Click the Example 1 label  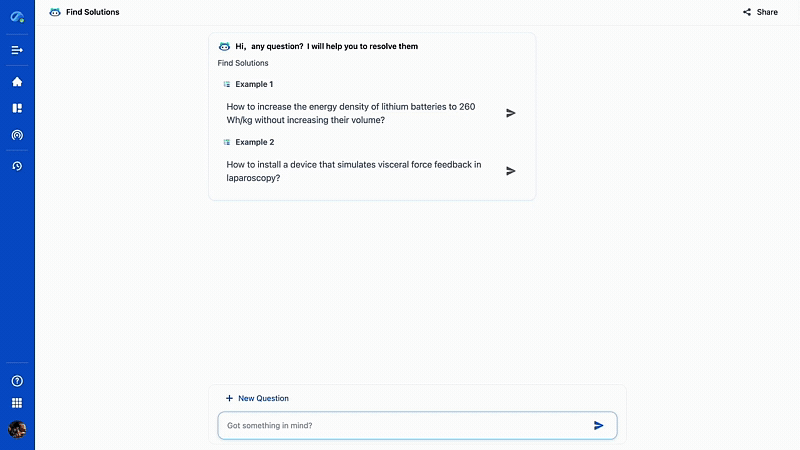[x=254, y=84]
